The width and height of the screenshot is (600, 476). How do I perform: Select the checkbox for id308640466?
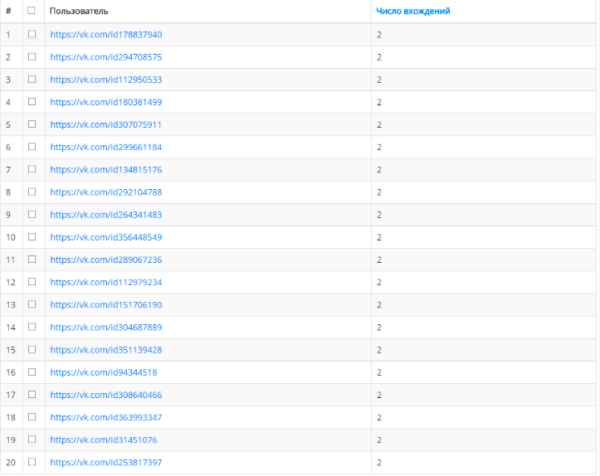click(32, 394)
